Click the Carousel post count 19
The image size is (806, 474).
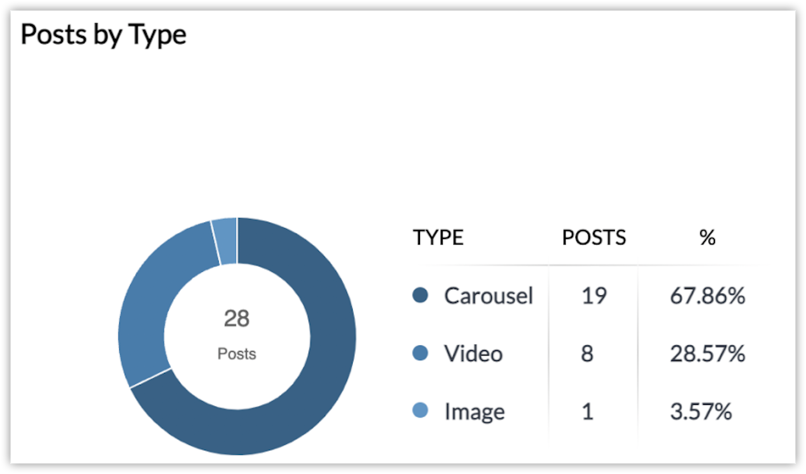click(594, 296)
